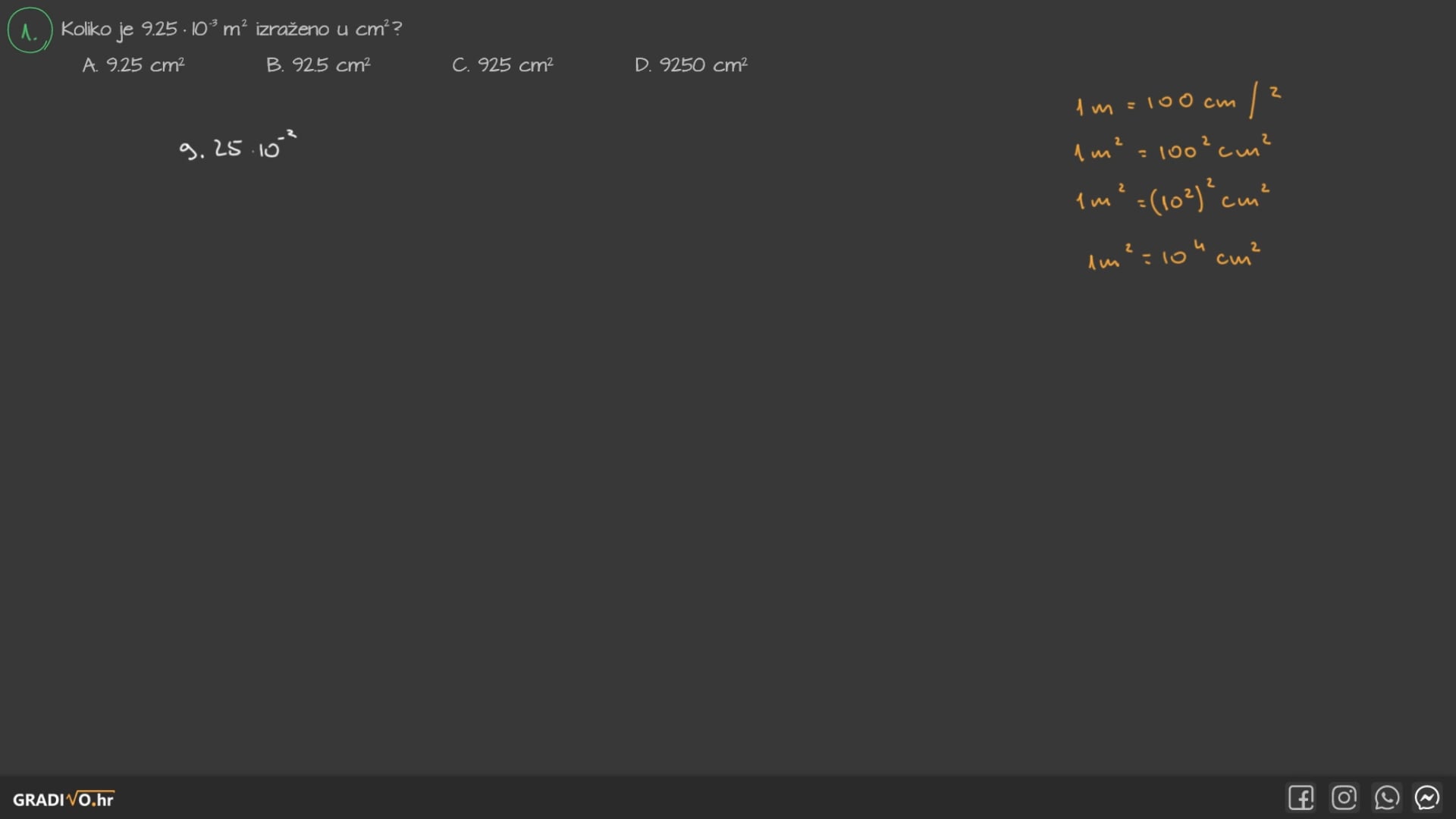1456x819 pixels.
Task: Click the GRADIVO.hr logo
Action: pos(63,799)
